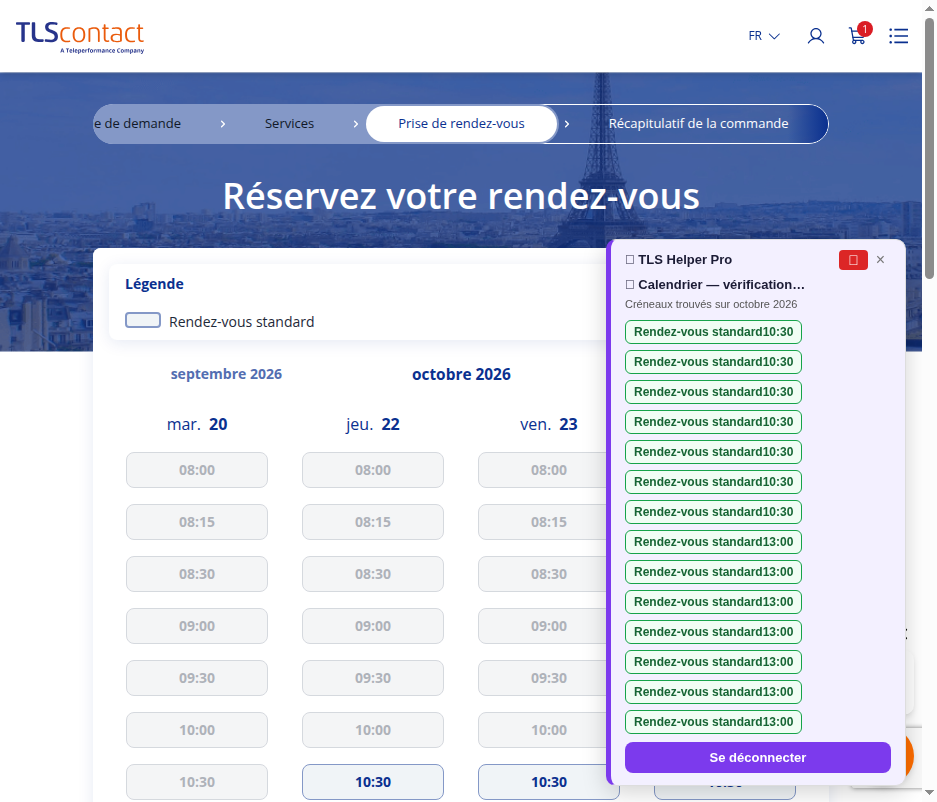Open the shopping cart with 1 item
The image size is (937, 802).
(859, 35)
